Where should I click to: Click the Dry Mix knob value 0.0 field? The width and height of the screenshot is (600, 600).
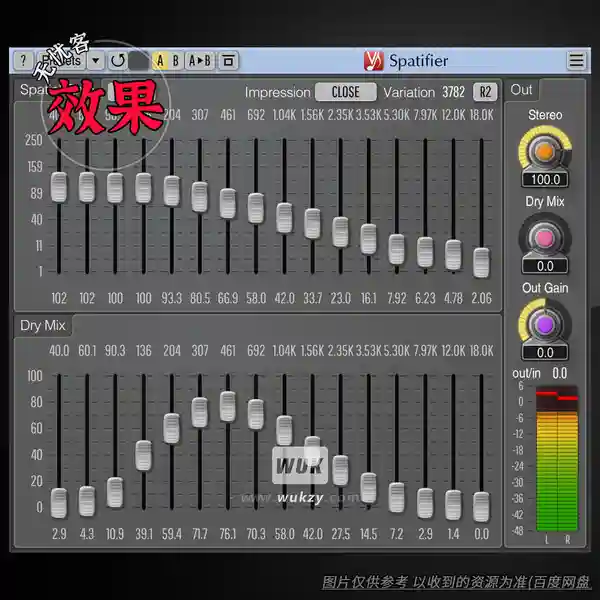point(545,266)
